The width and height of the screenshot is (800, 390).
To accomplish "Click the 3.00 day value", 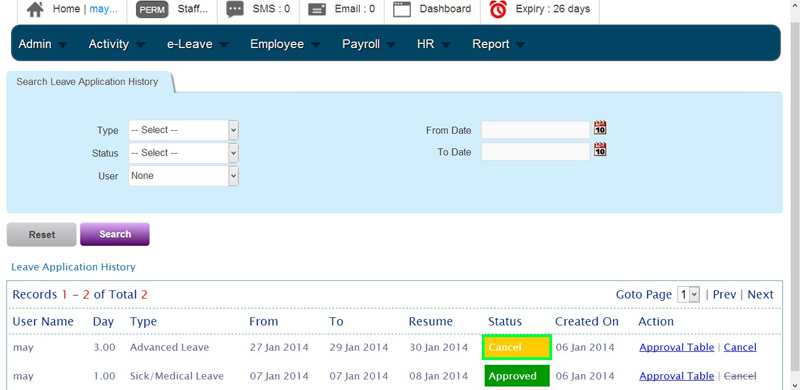I will coord(104,348).
